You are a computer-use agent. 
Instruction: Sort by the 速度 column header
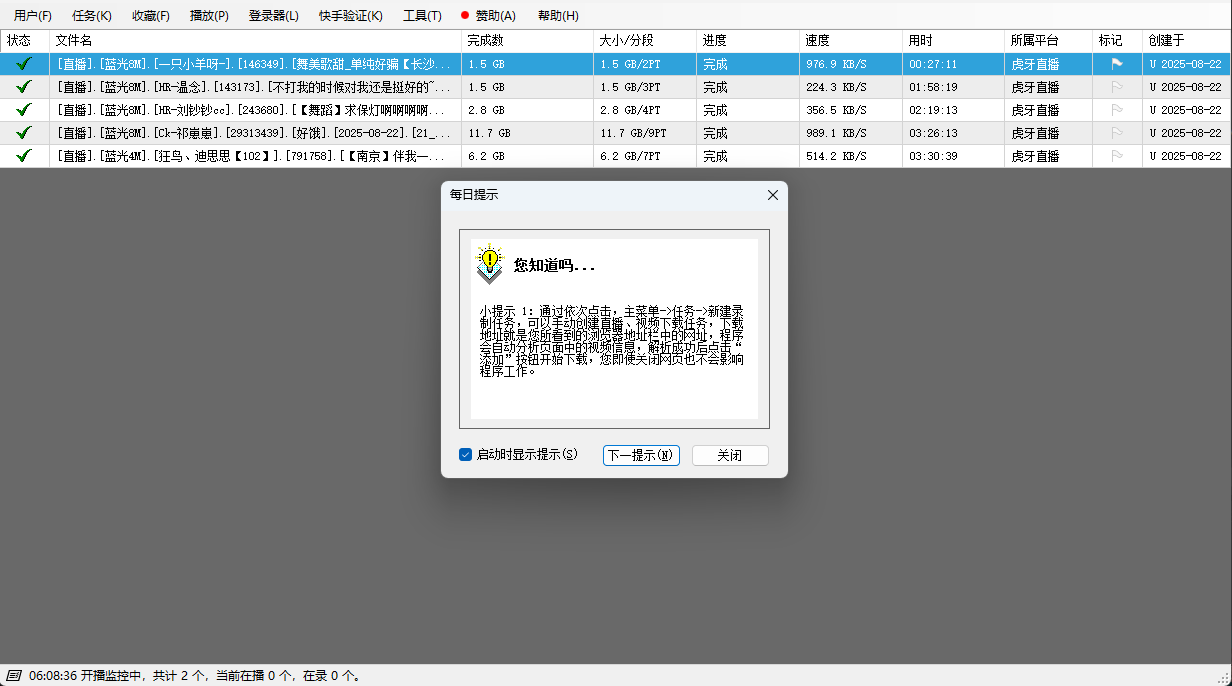pyautogui.click(x=817, y=41)
